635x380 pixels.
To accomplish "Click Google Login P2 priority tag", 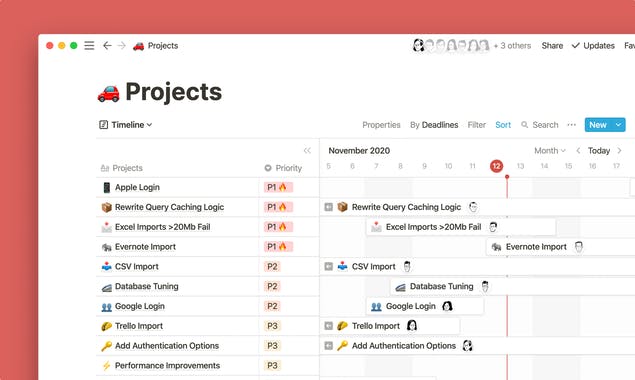I will click(272, 306).
